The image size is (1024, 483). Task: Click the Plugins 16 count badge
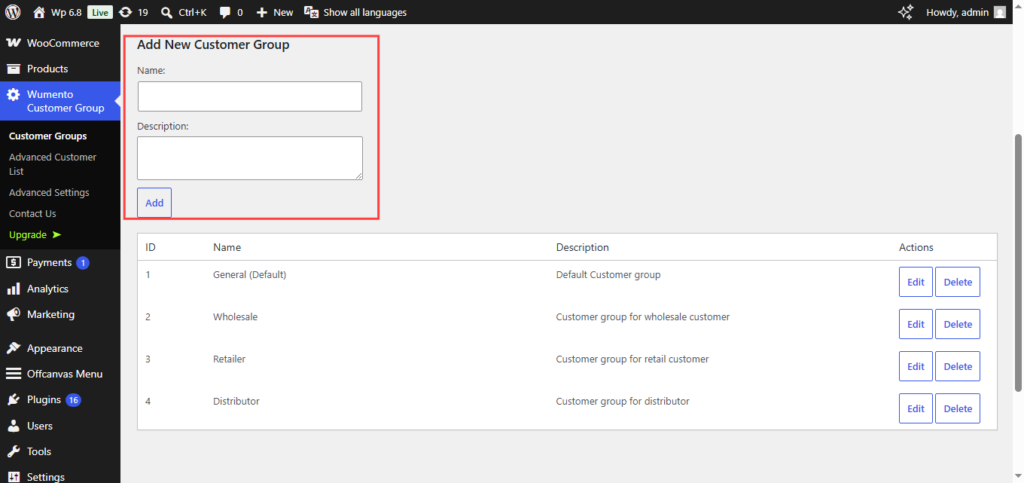coord(73,400)
